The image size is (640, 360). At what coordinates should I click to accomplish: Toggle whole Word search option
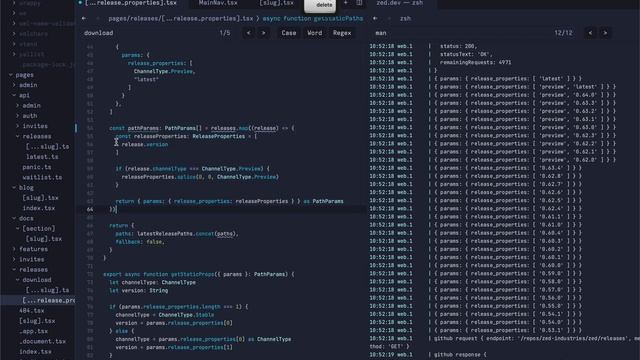[314, 33]
